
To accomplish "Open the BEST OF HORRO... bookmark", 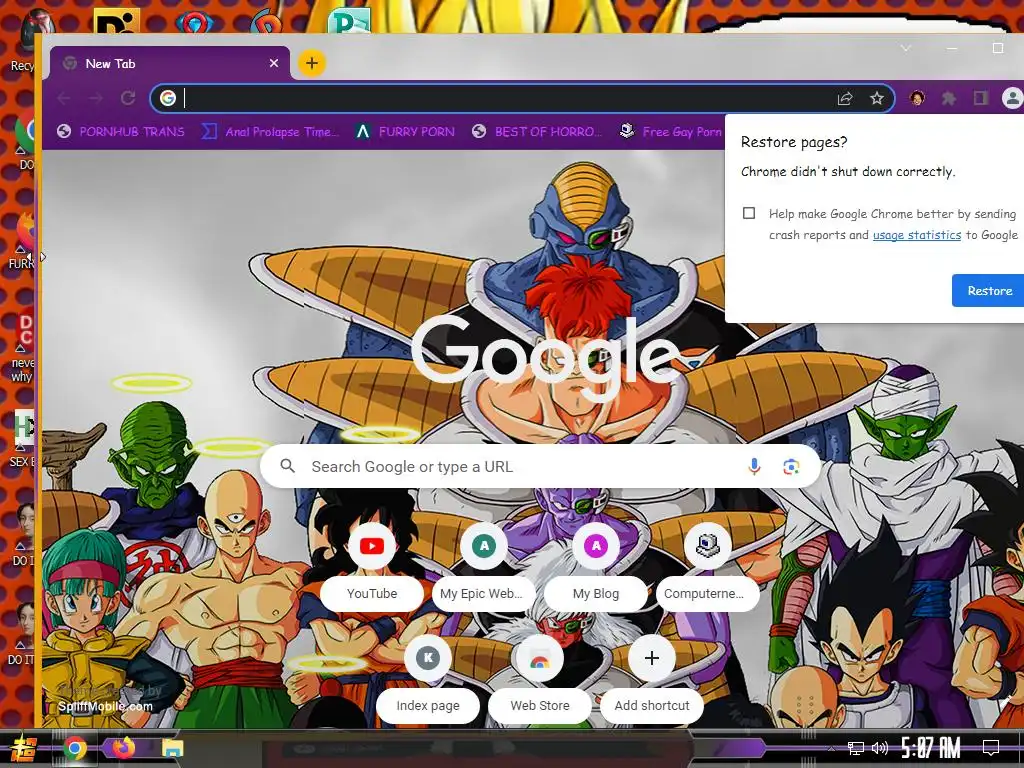I will tap(536, 131).
